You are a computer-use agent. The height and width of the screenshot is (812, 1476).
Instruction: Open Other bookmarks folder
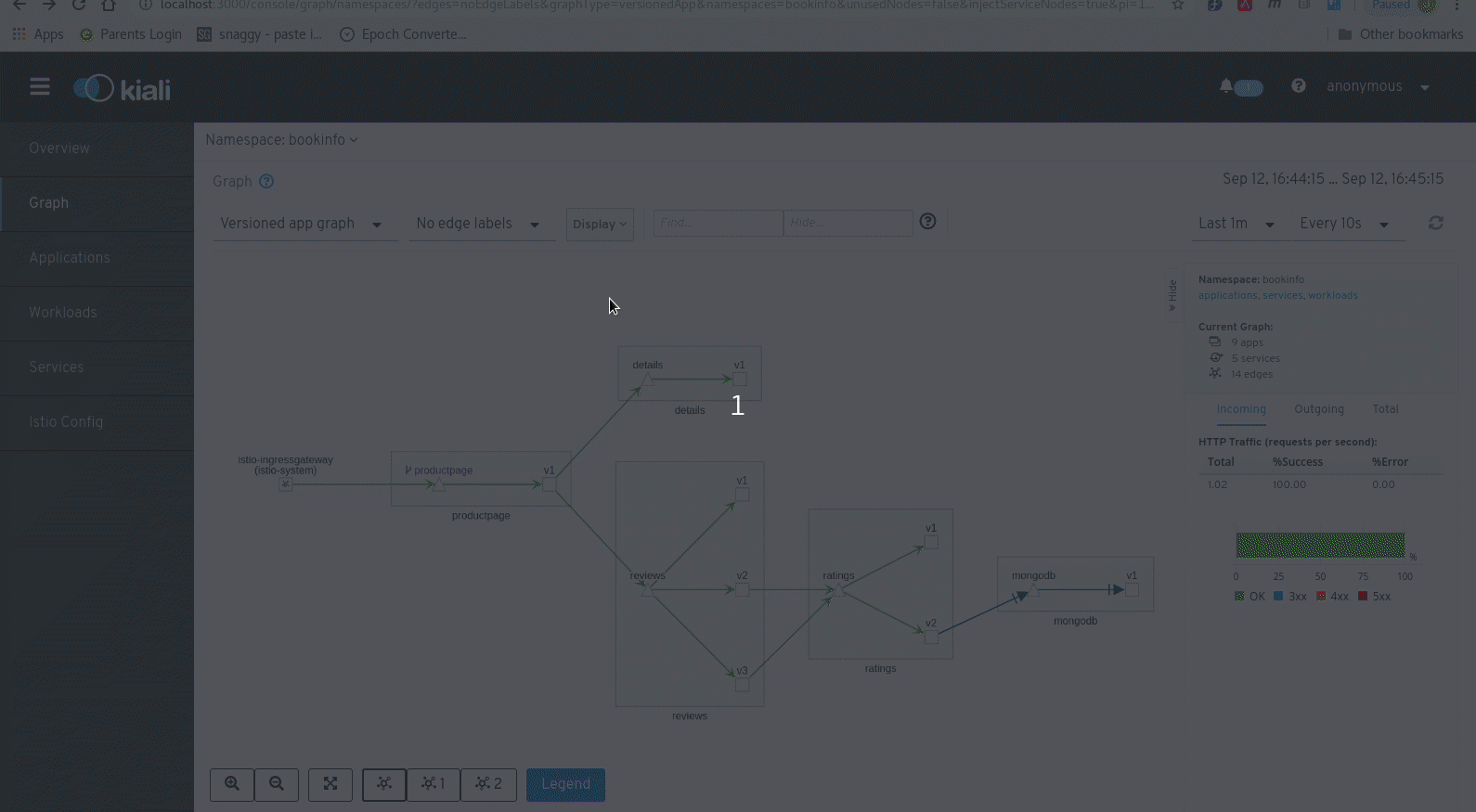pos(1400,34)
